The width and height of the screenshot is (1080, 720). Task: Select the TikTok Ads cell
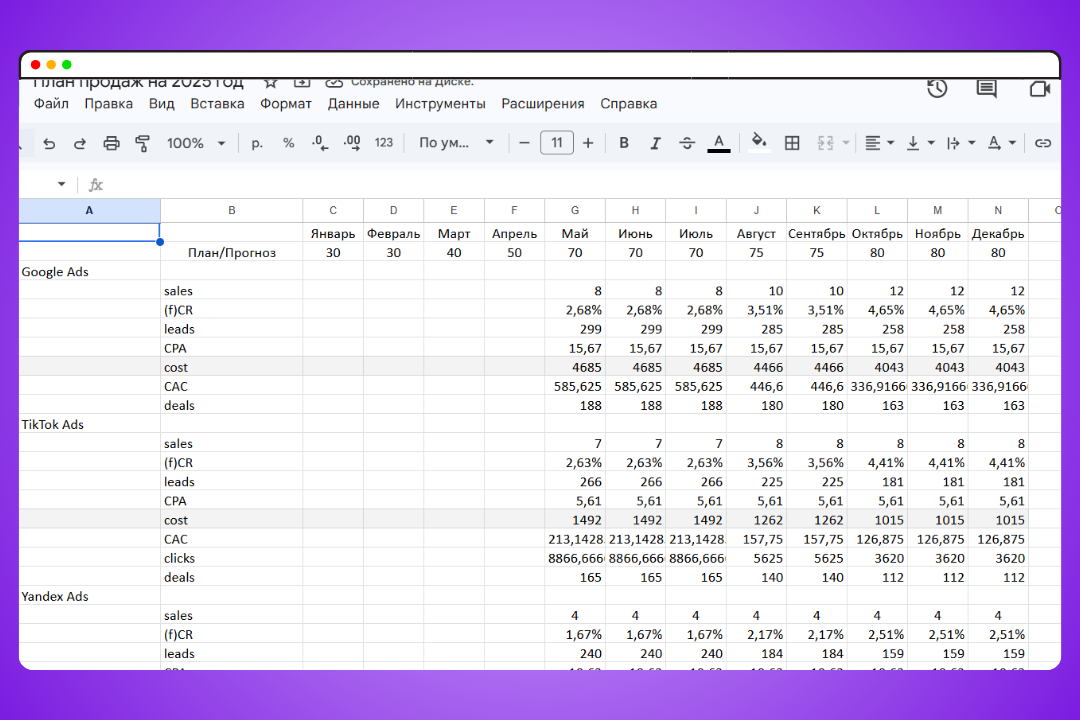tap(90, 424)
